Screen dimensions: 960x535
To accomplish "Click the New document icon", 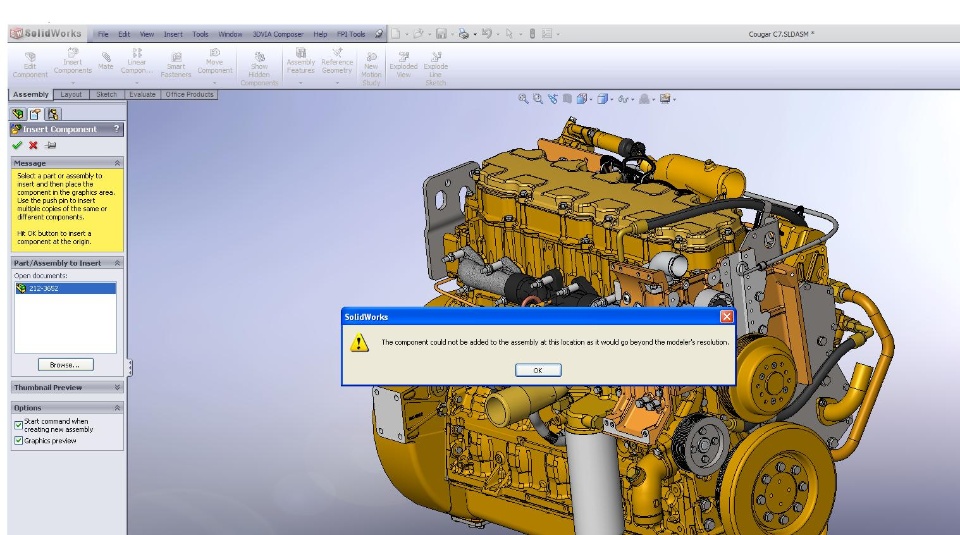I will pyautogui.click(x=396, y=34).
